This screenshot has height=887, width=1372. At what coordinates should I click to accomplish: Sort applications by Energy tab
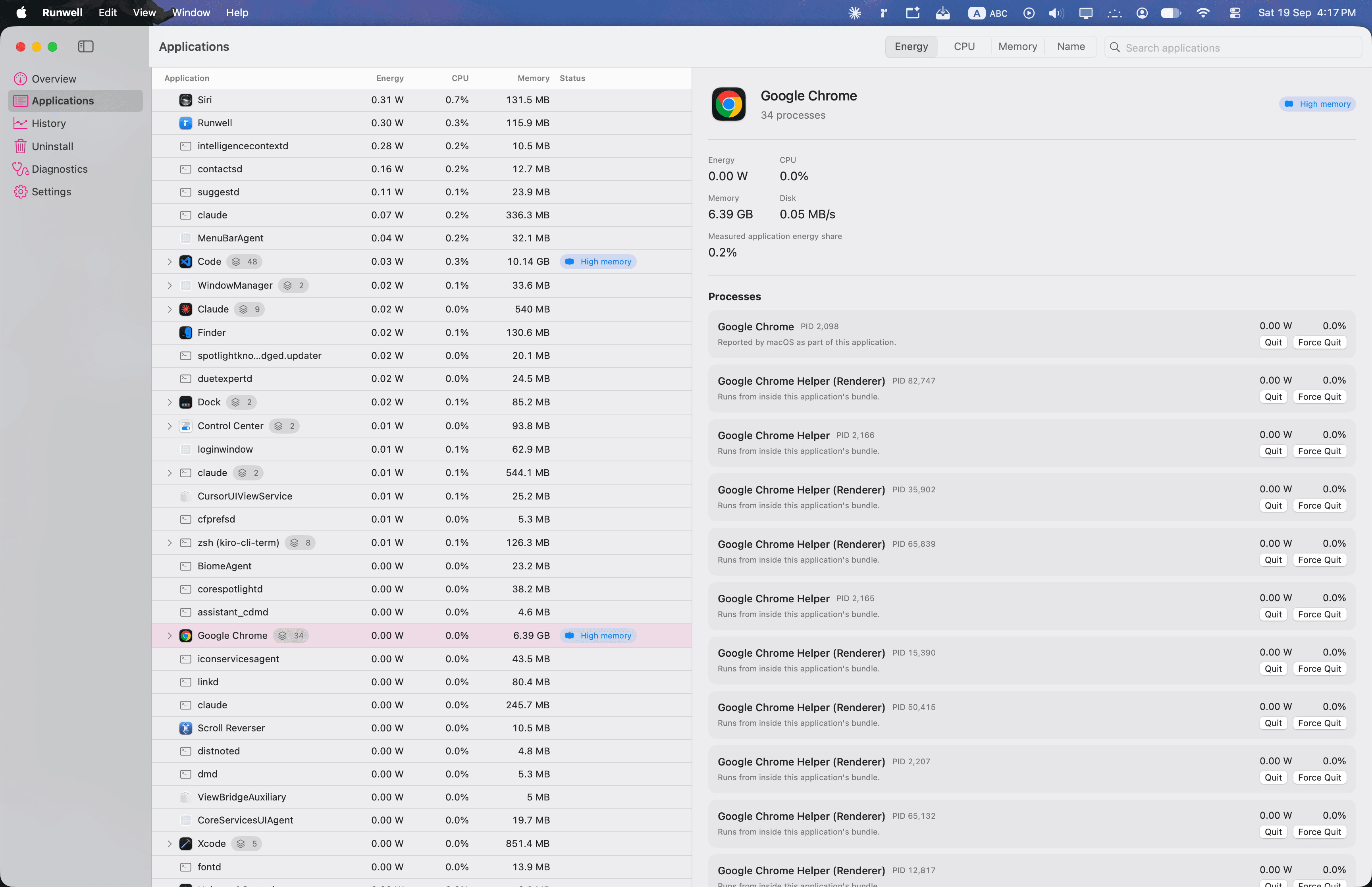pos(911,47)
